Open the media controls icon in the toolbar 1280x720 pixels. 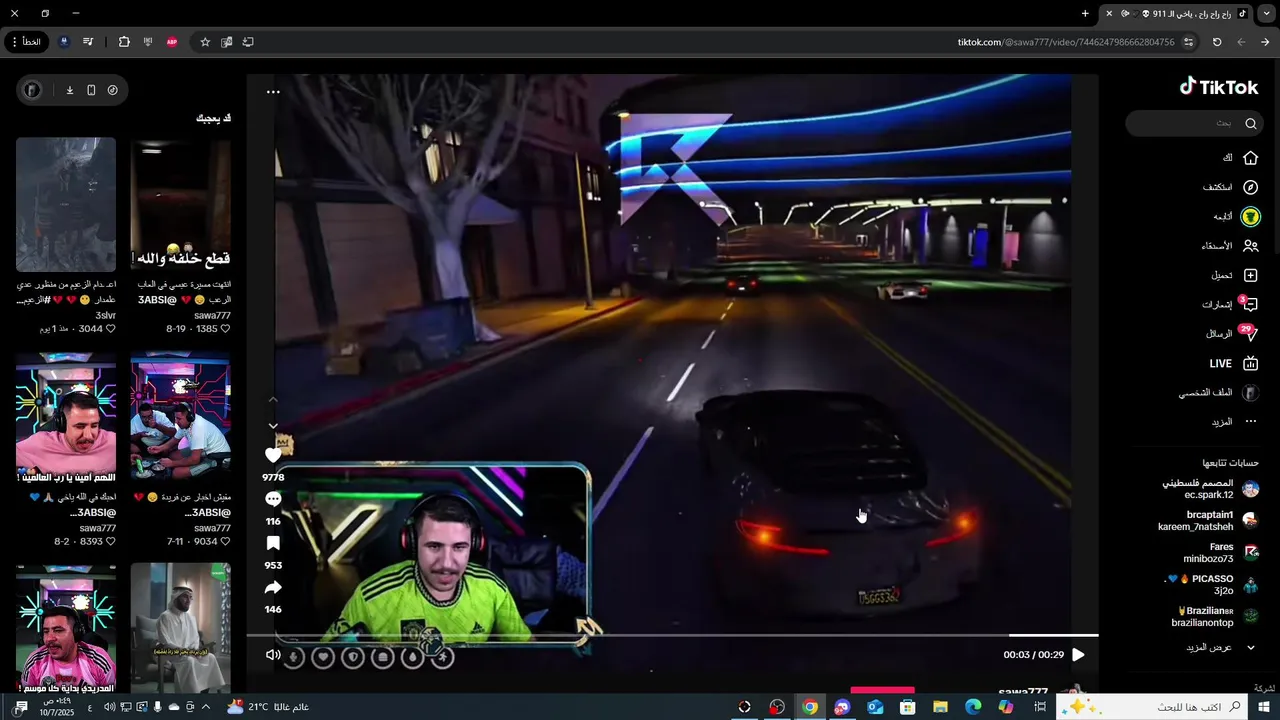coord(88,42)
